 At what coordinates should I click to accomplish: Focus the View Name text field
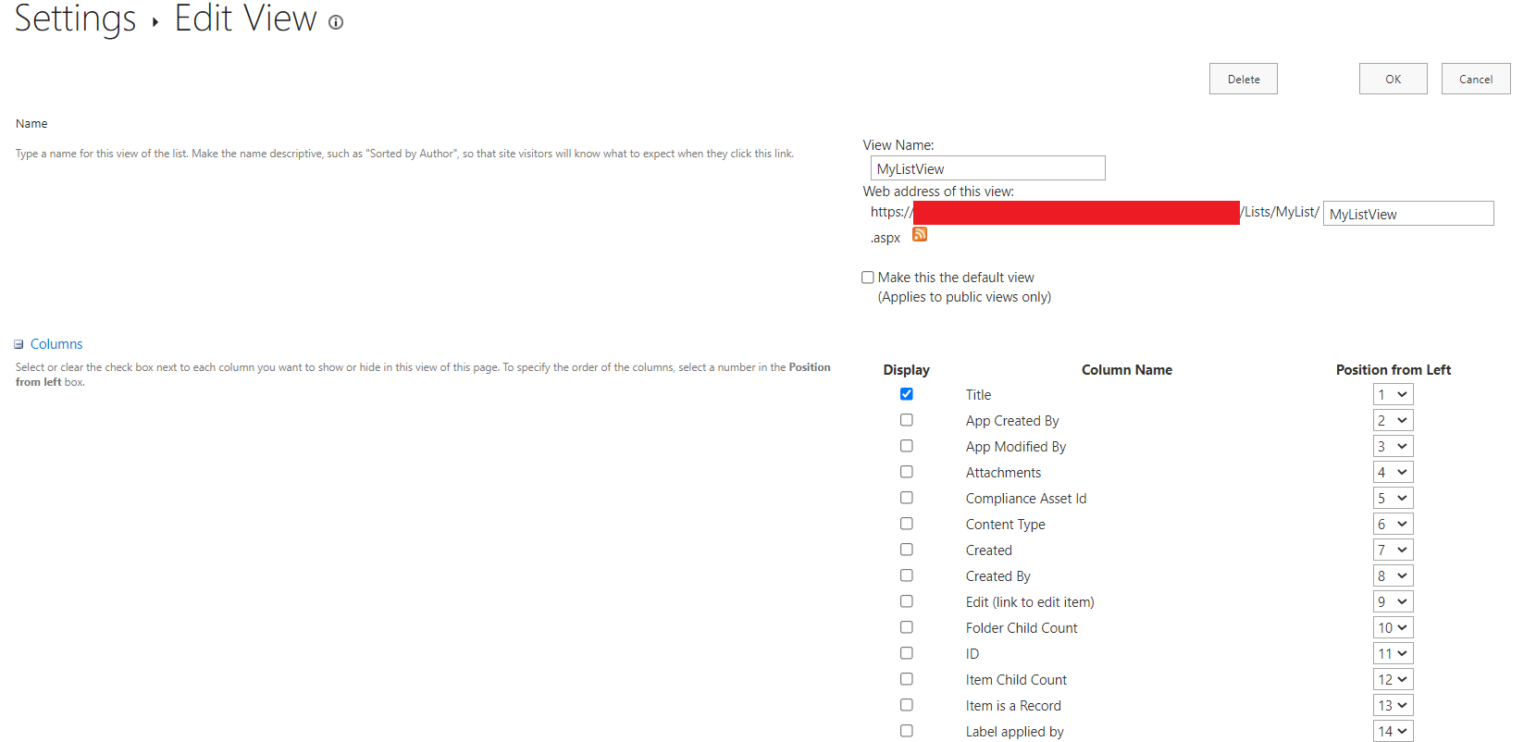988,168
